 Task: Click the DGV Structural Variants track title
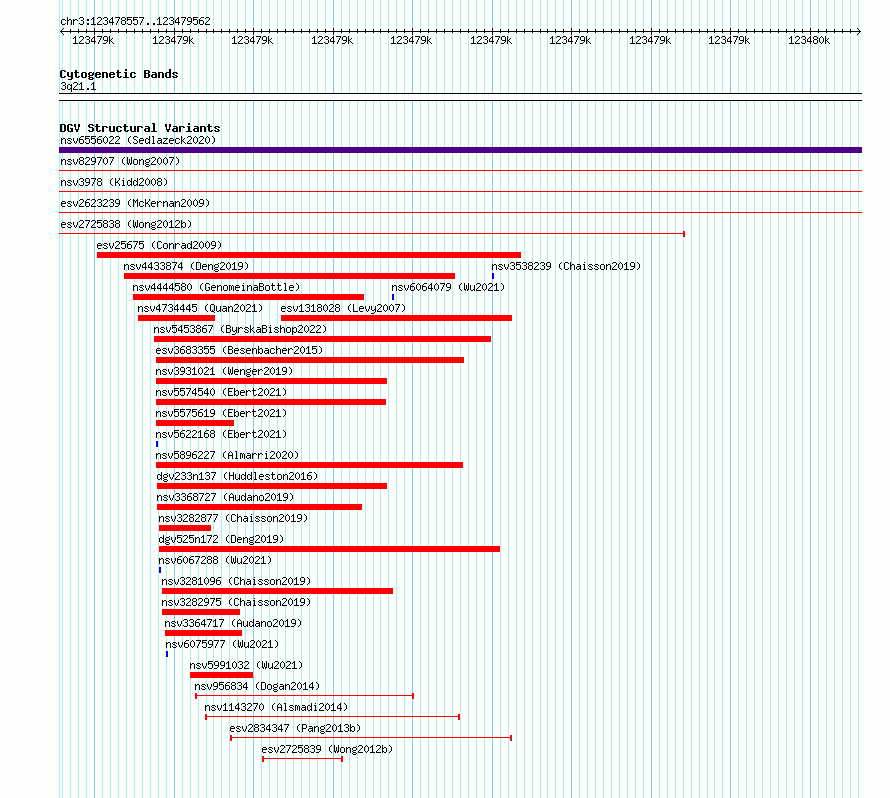[x=140, y=128]
